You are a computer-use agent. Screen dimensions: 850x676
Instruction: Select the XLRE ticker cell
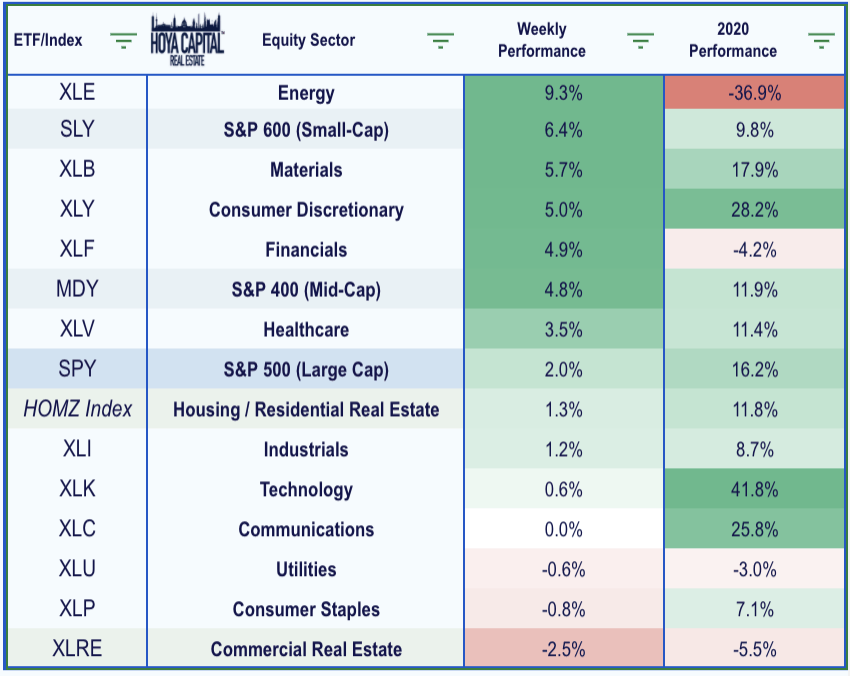[77, 648]
